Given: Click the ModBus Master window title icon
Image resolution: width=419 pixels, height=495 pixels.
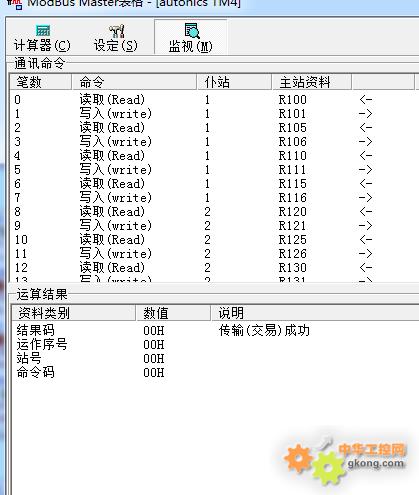Looking at the screenshot, I should click(14, 4).
